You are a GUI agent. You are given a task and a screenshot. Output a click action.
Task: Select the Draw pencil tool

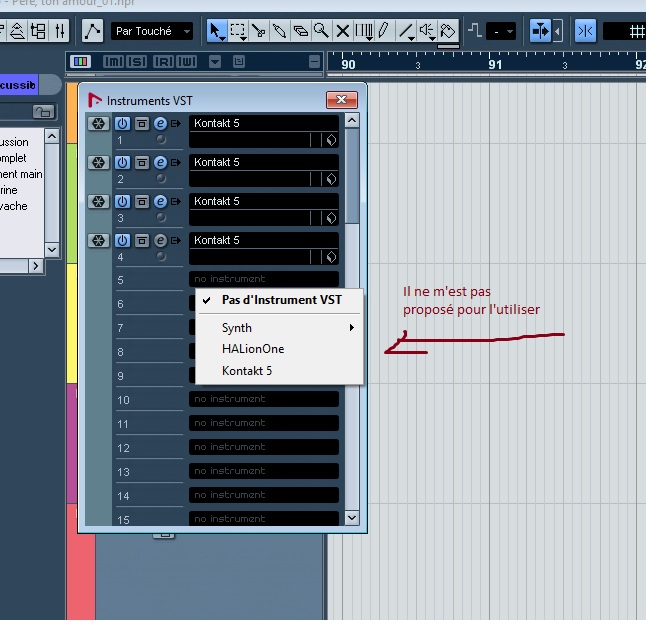click(x=384, y=31)
